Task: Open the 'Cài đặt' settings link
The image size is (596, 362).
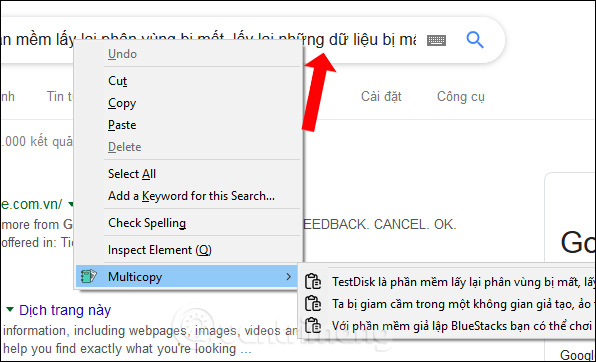Action: point(381,97)
